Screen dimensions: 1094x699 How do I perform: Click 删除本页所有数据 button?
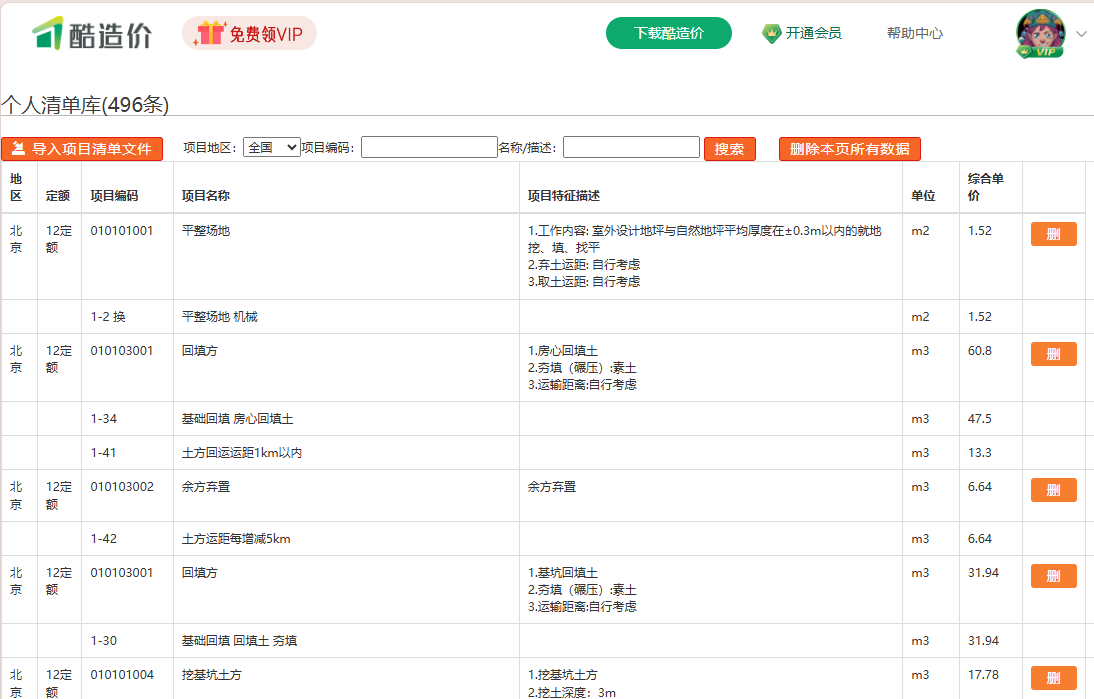[849, 149]
